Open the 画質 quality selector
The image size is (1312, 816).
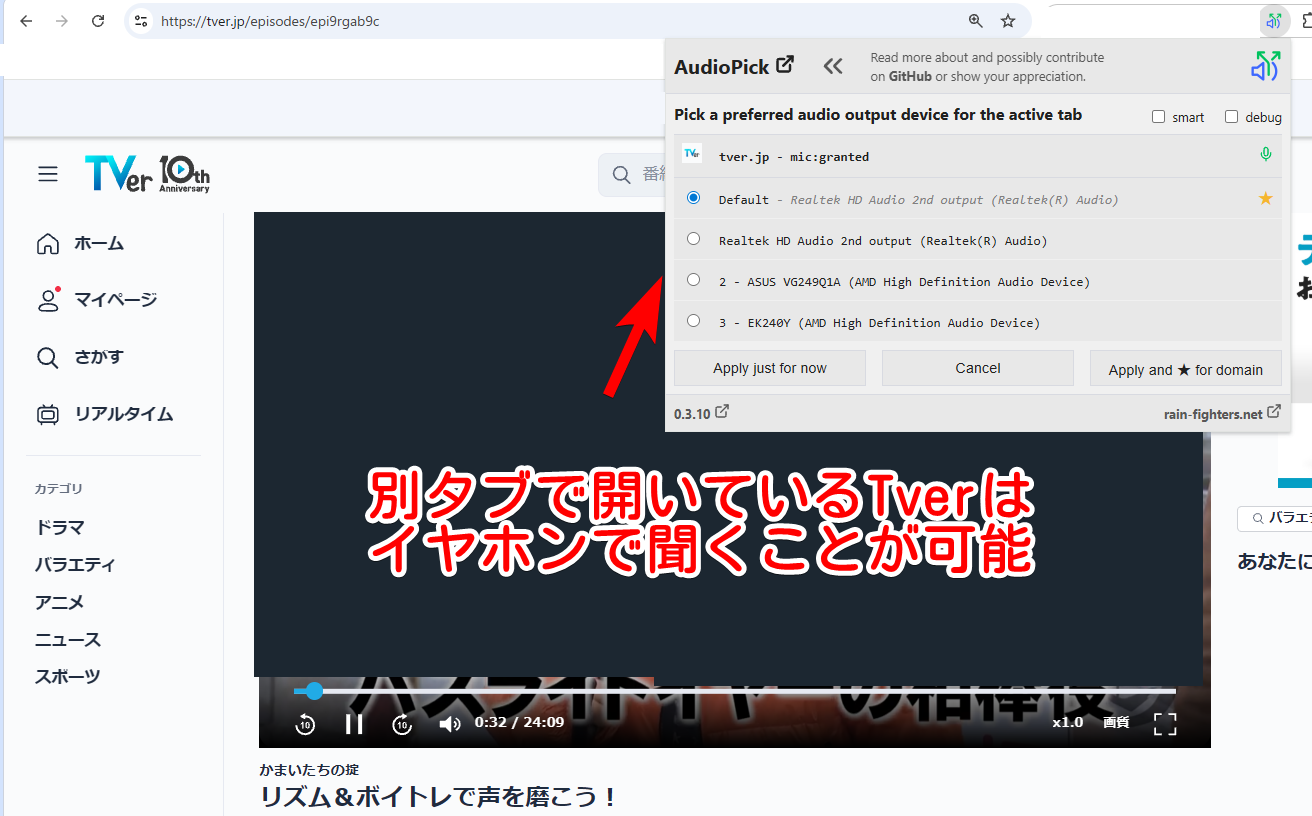(1115, 722)
